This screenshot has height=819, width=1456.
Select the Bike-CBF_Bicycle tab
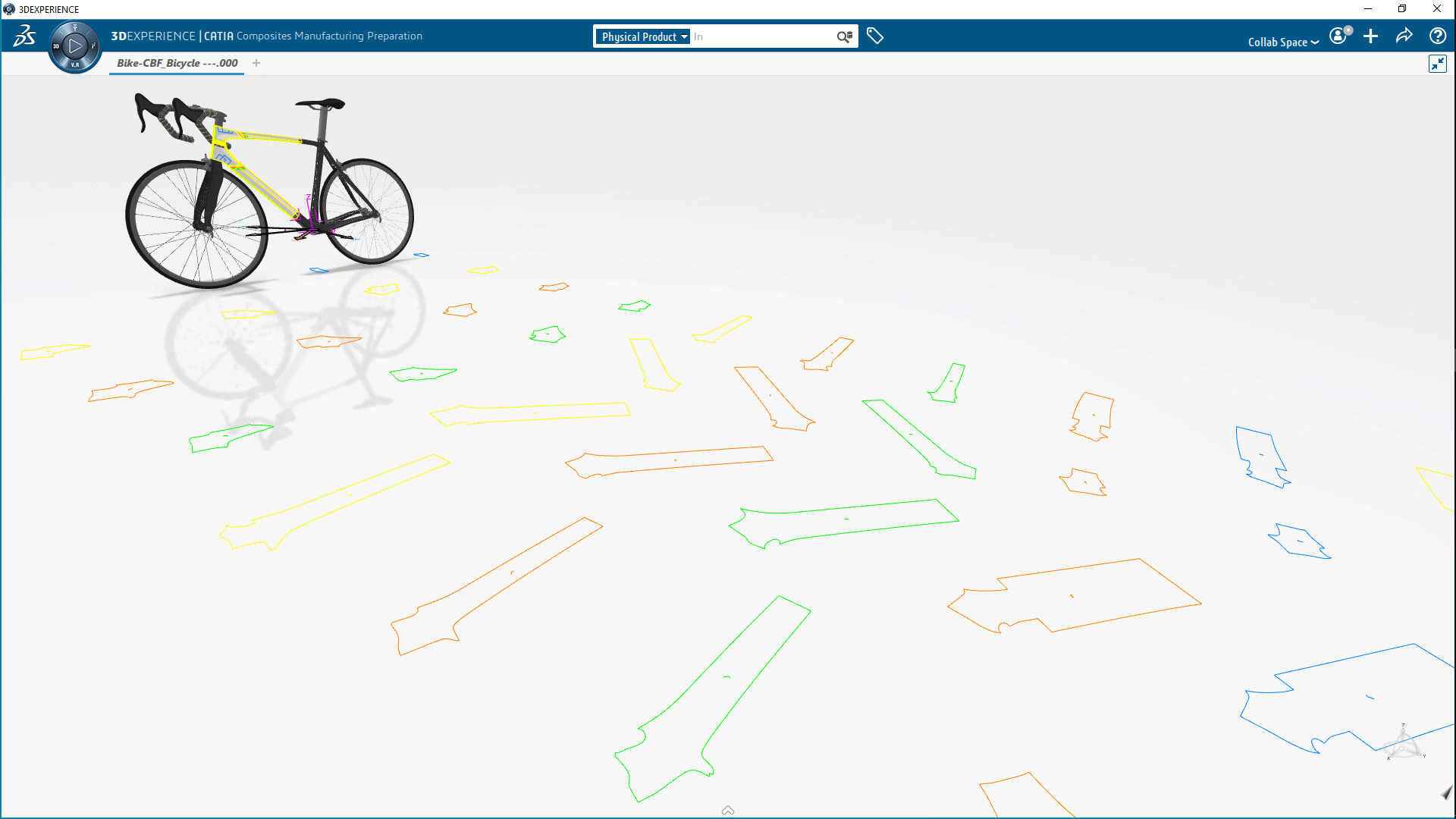(177, 63)
